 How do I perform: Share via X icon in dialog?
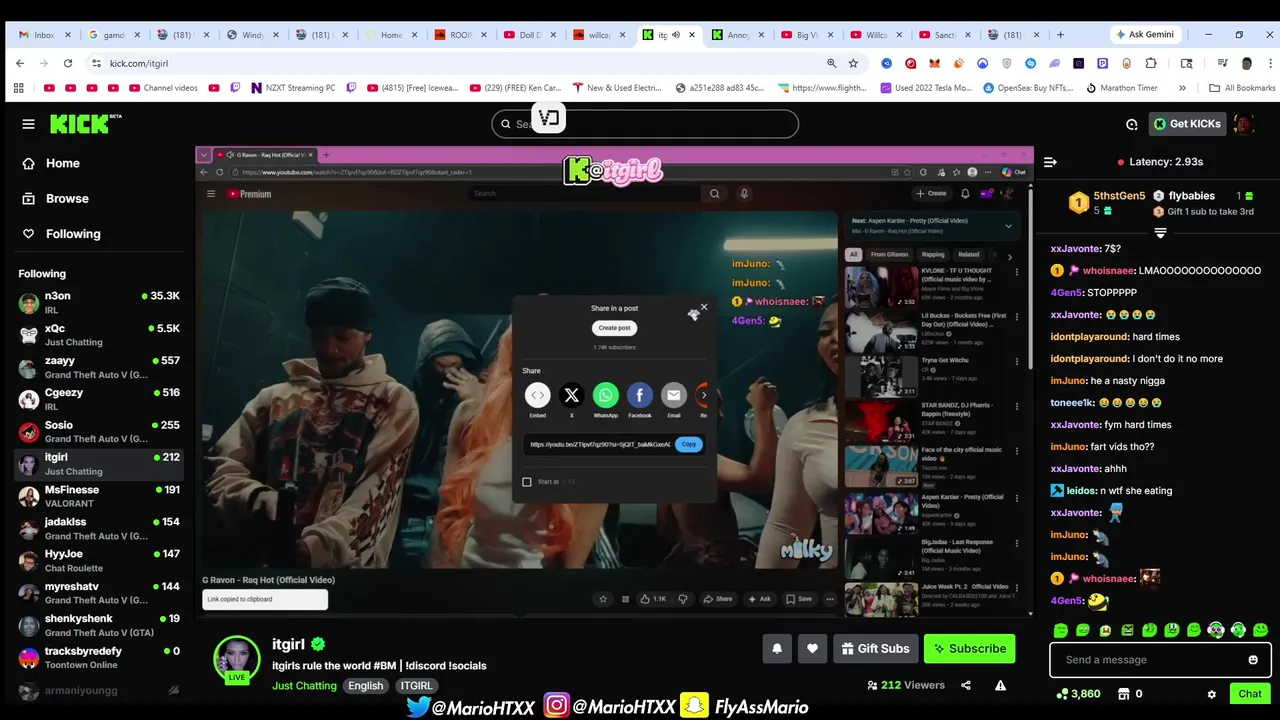click(571, 396)
